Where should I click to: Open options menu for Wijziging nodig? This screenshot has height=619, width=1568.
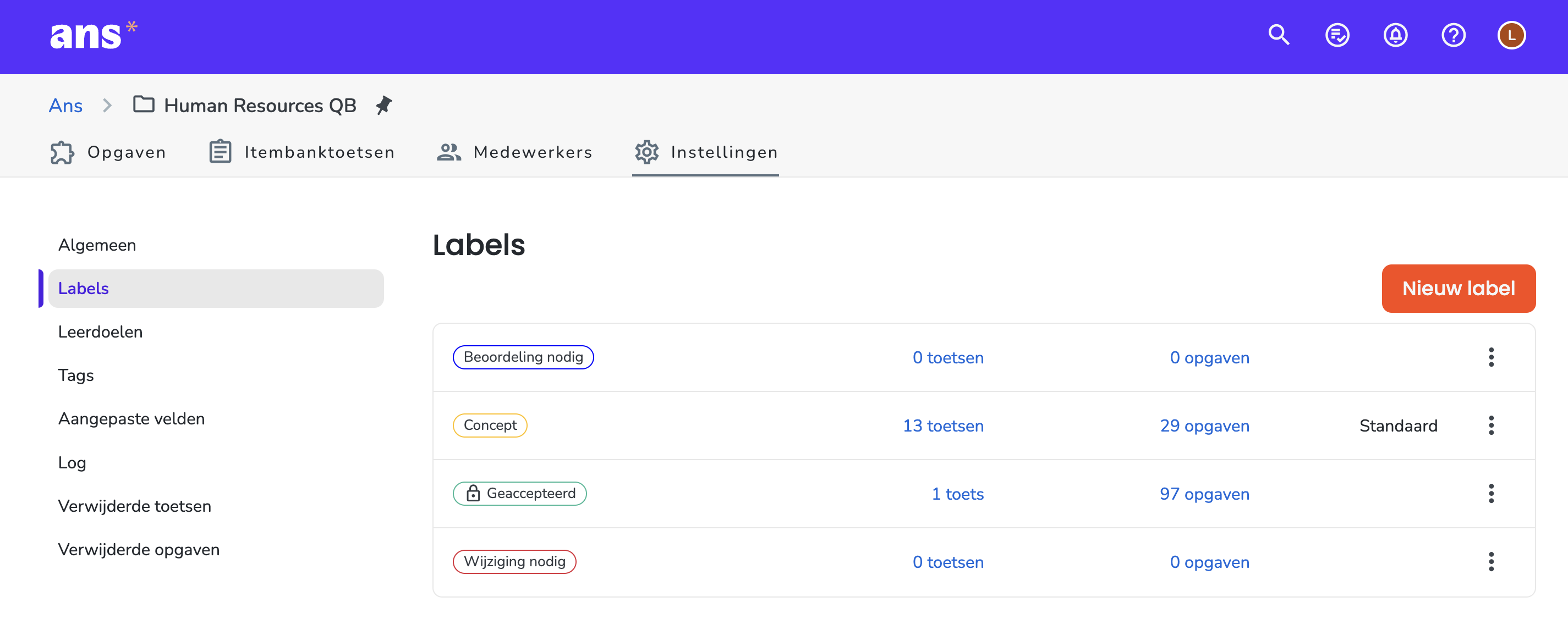click(1492, 561)
